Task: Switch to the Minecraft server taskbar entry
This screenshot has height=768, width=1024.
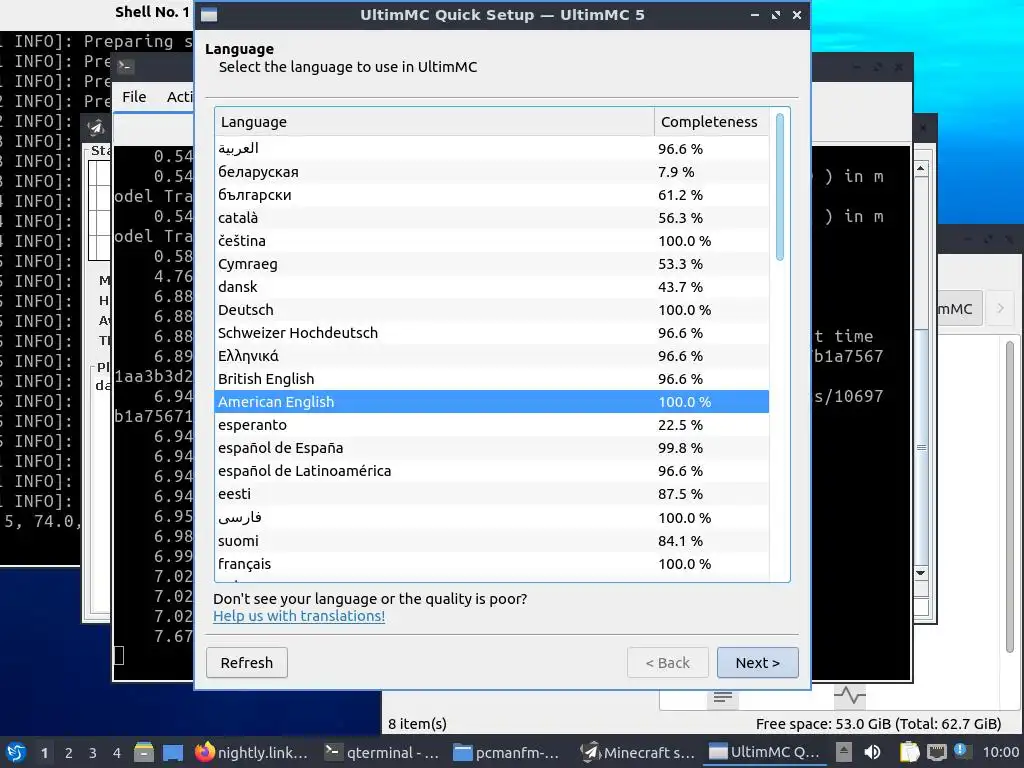Action: tap(639, 752)
